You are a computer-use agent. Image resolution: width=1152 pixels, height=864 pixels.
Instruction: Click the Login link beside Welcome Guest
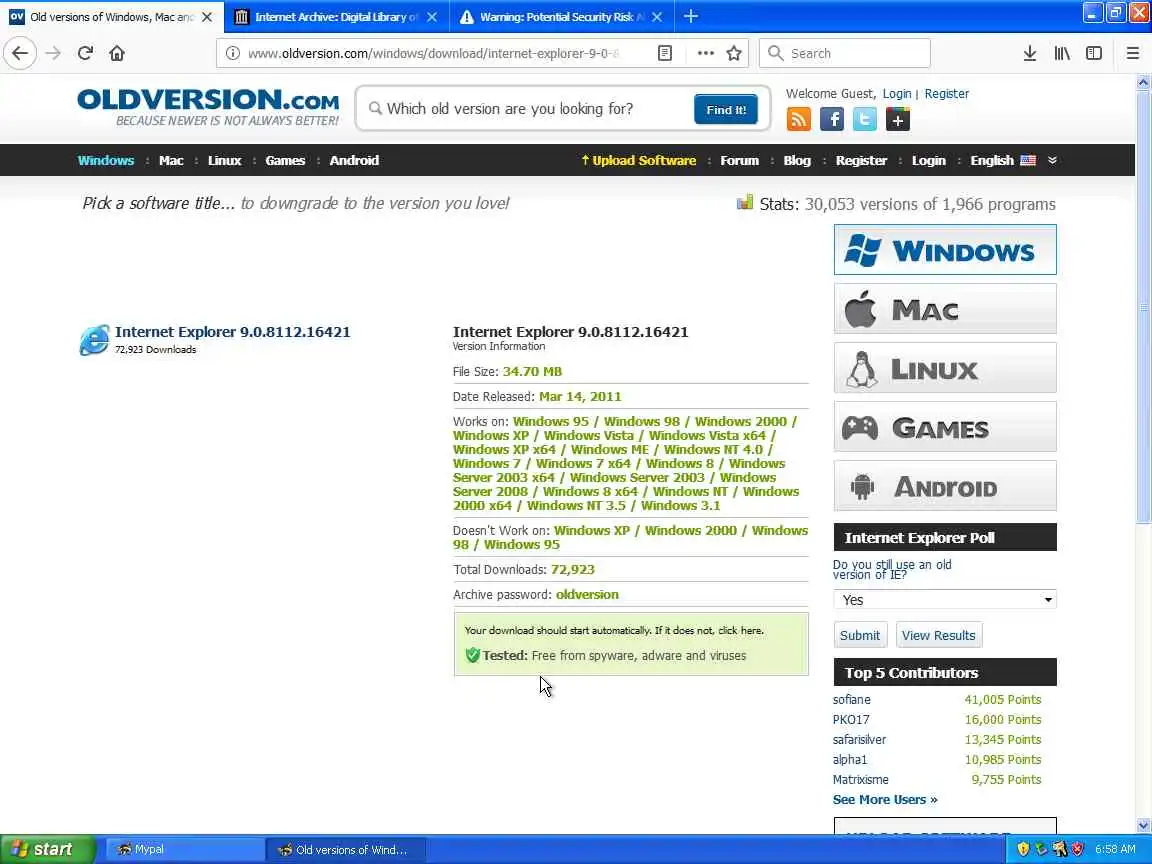pyautogui.click(x=896, y=93)
